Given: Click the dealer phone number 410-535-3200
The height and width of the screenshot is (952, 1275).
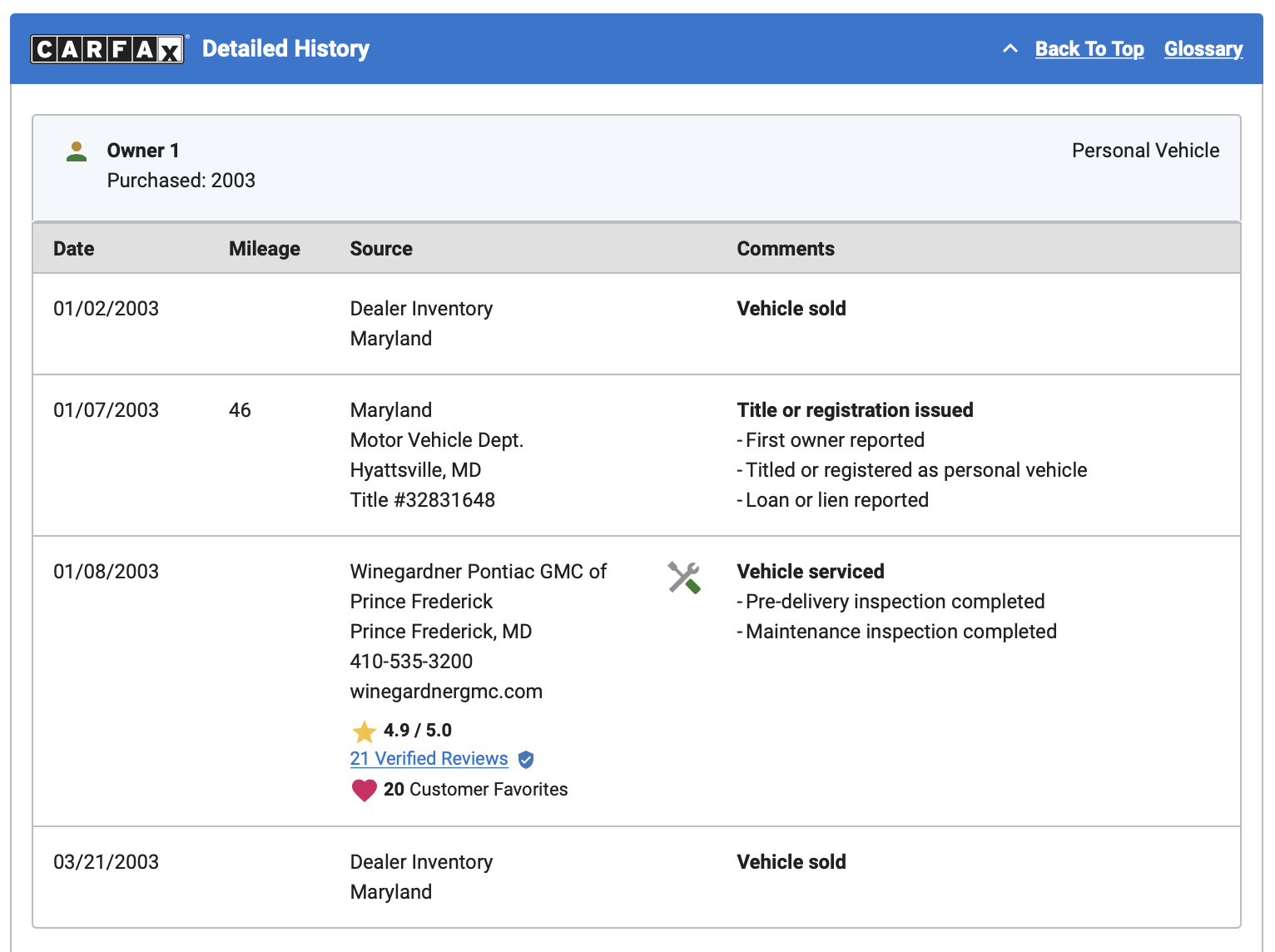Looking at the screenshot, I should tap(411, 662).
